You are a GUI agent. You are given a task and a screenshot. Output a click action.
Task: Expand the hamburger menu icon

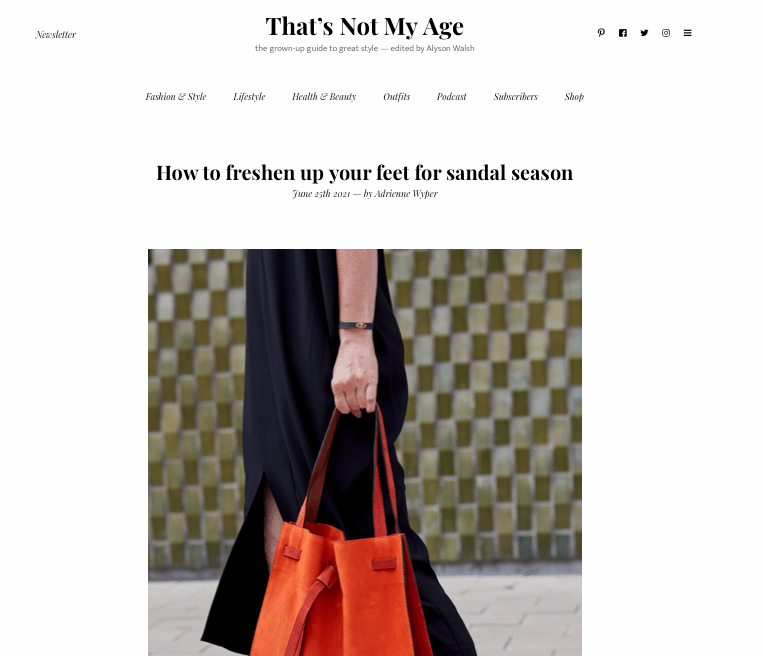[688, 33]
